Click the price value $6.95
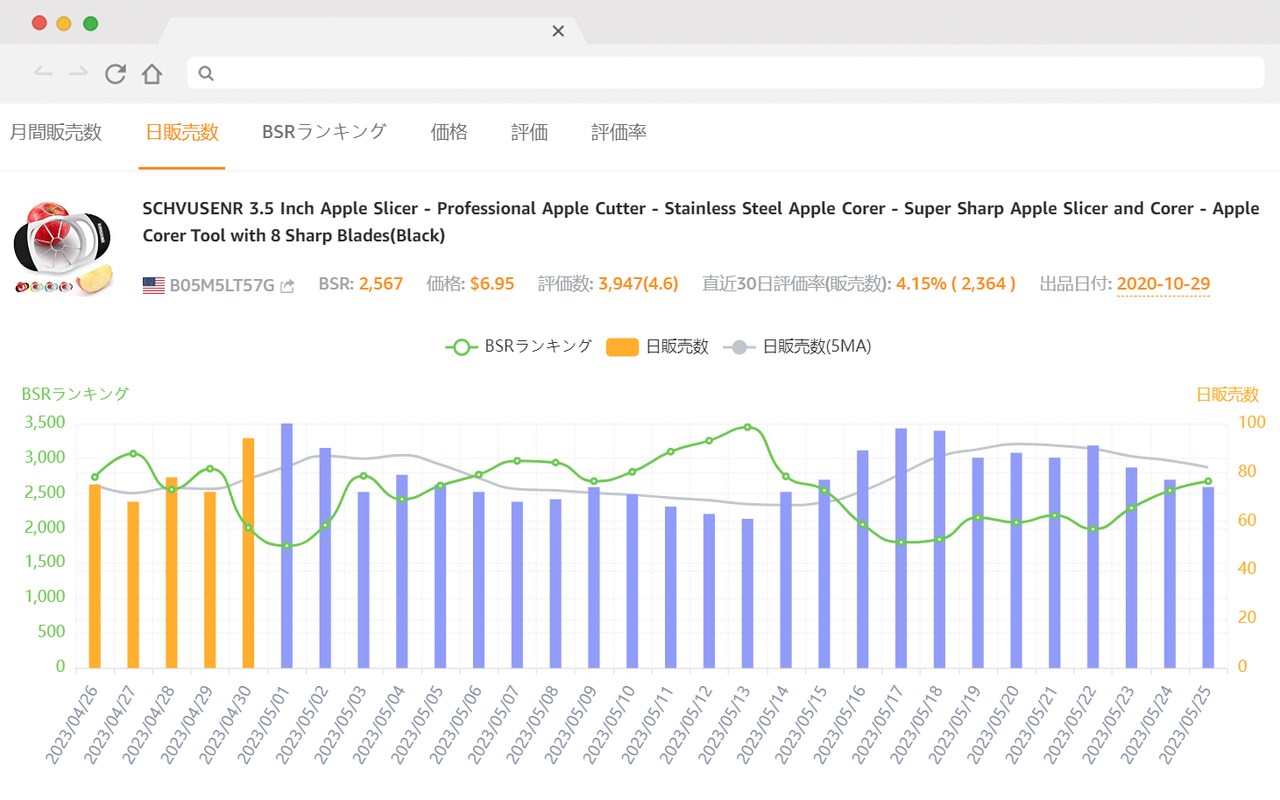Image resolution: width=1280 pixels, height=800 pixels. point(492,284)
